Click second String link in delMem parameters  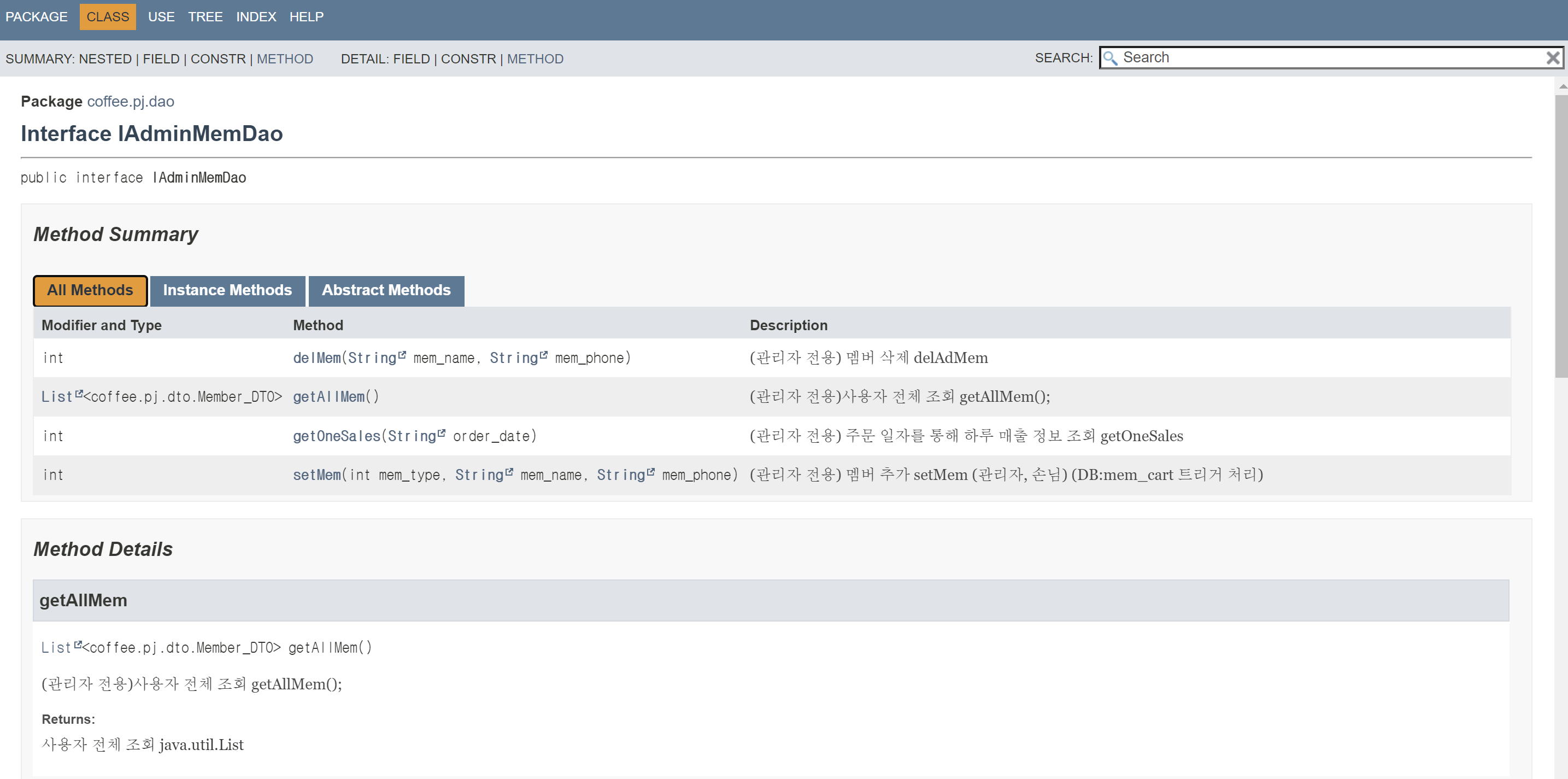(x=514, y=358)
